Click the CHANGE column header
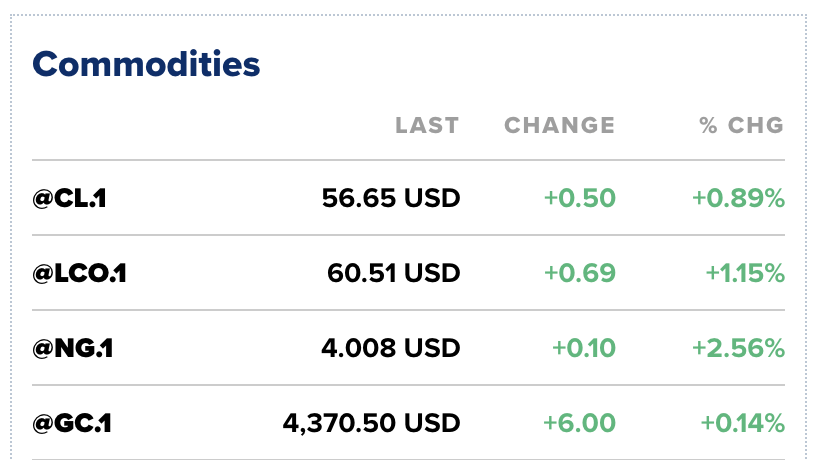 pos(559,126)
